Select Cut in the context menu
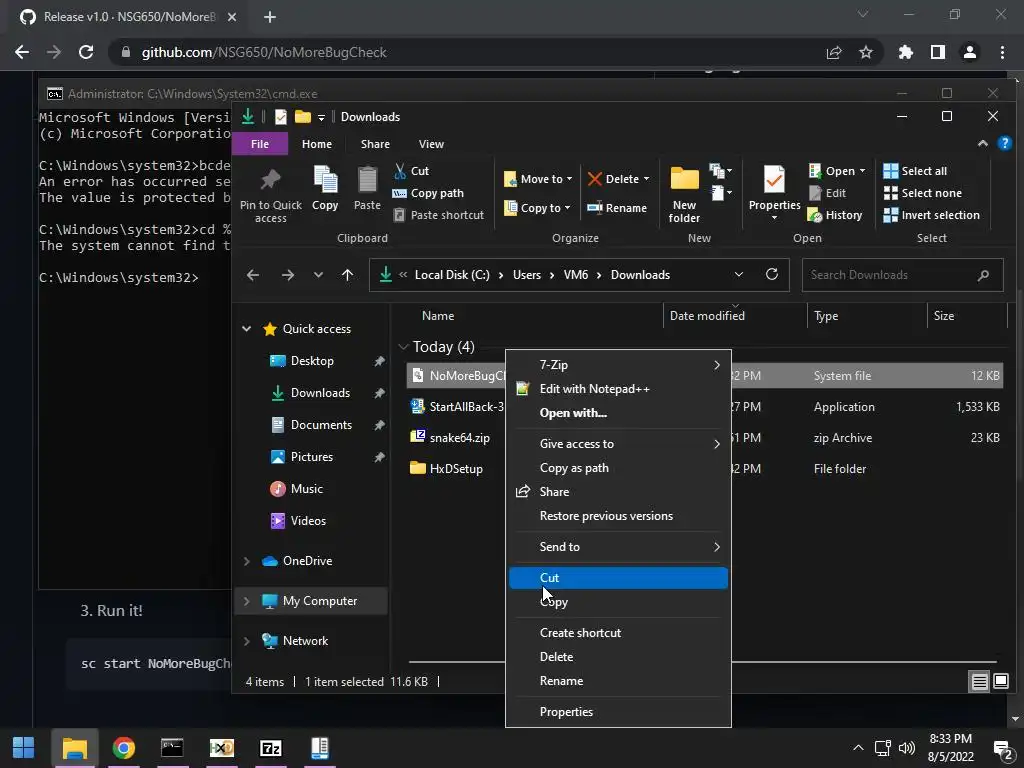 click(618, 578)
